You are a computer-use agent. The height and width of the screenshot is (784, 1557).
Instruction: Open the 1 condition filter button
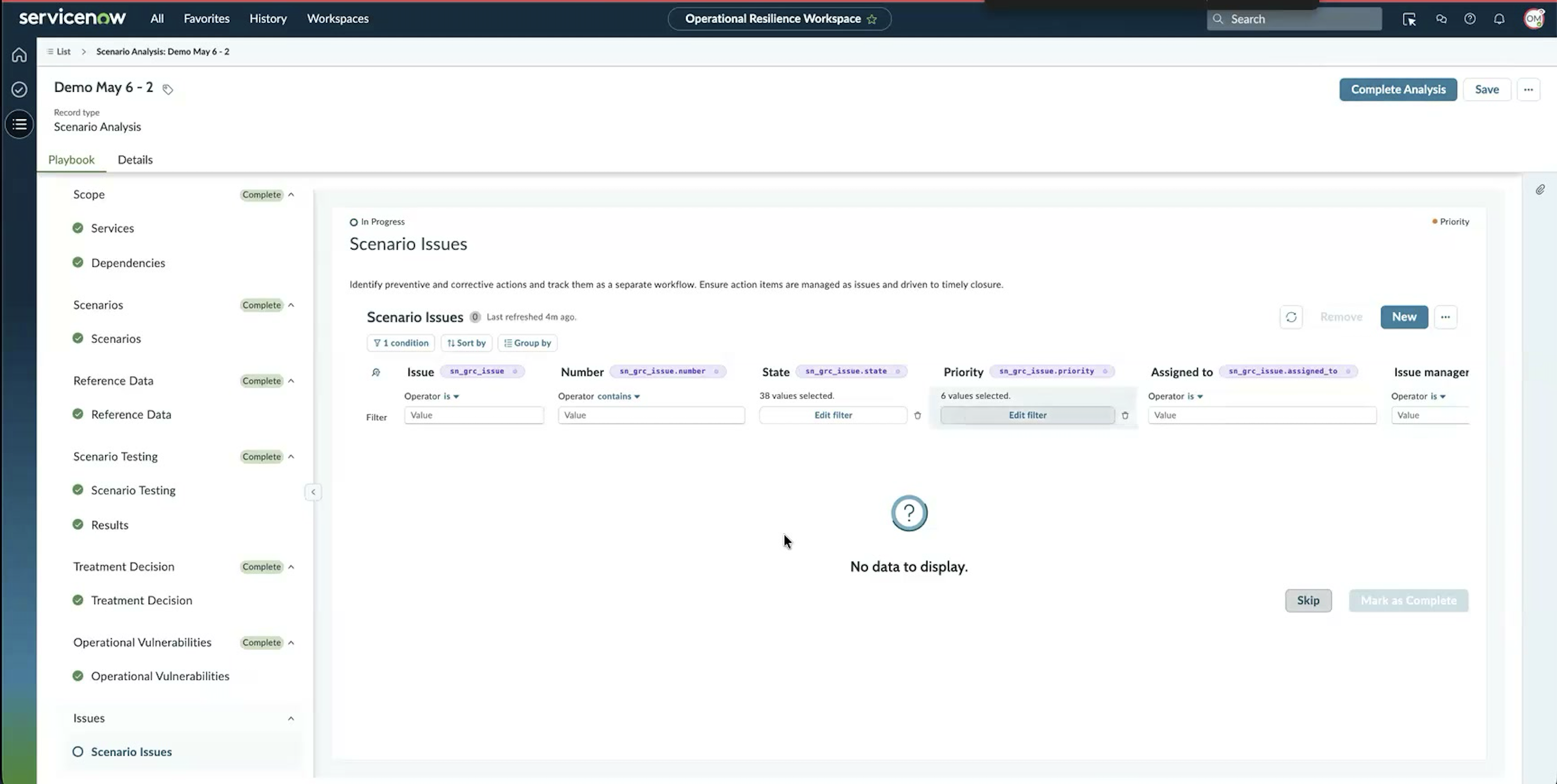point(401,344)
